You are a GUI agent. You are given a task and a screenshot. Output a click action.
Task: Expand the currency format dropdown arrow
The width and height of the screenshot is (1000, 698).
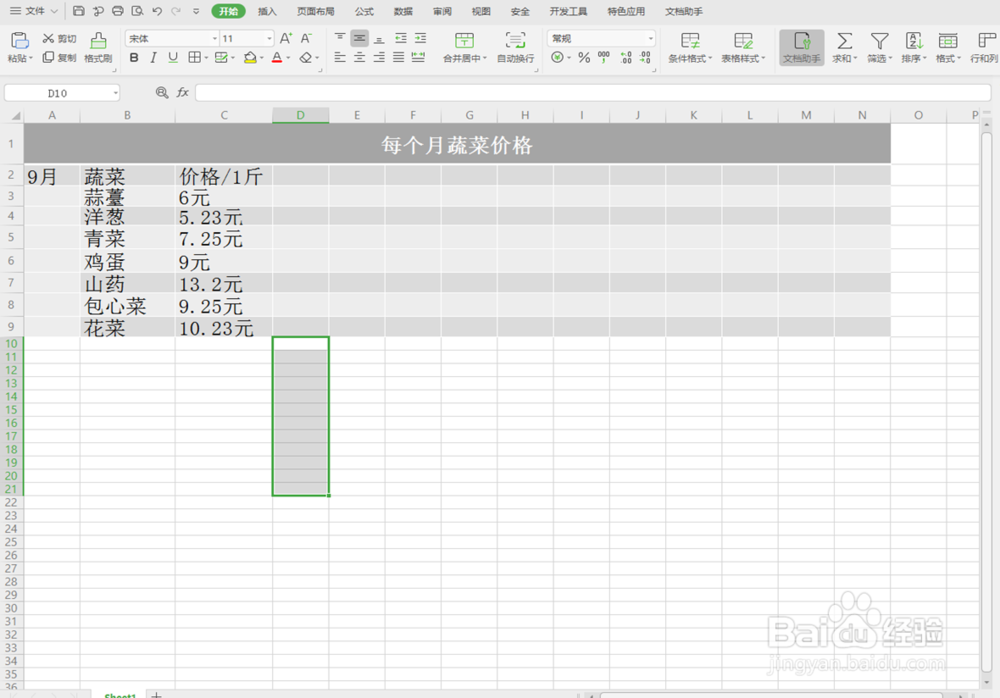coord(569,58)
